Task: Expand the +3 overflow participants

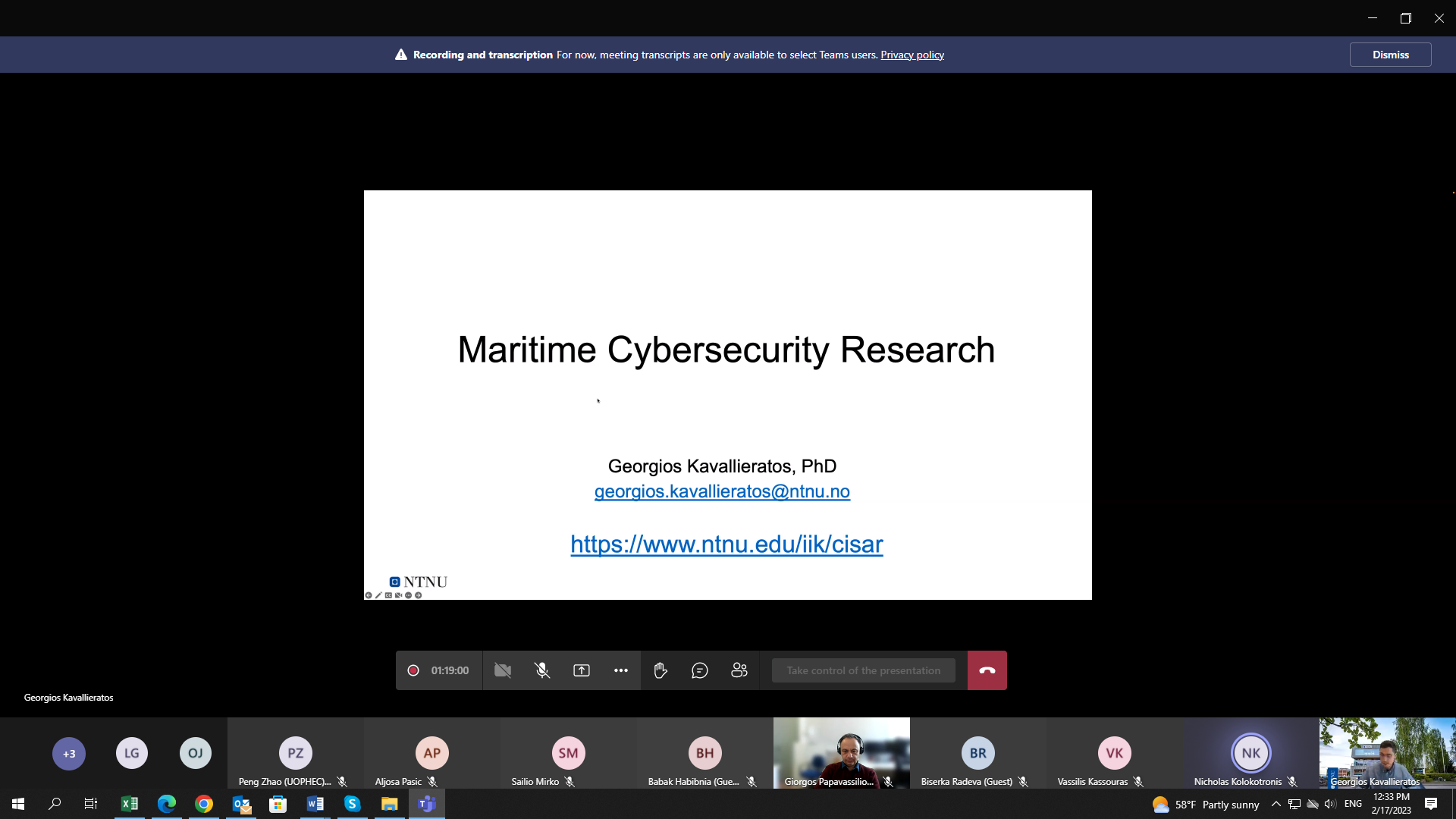Action: tap(68, 753)
